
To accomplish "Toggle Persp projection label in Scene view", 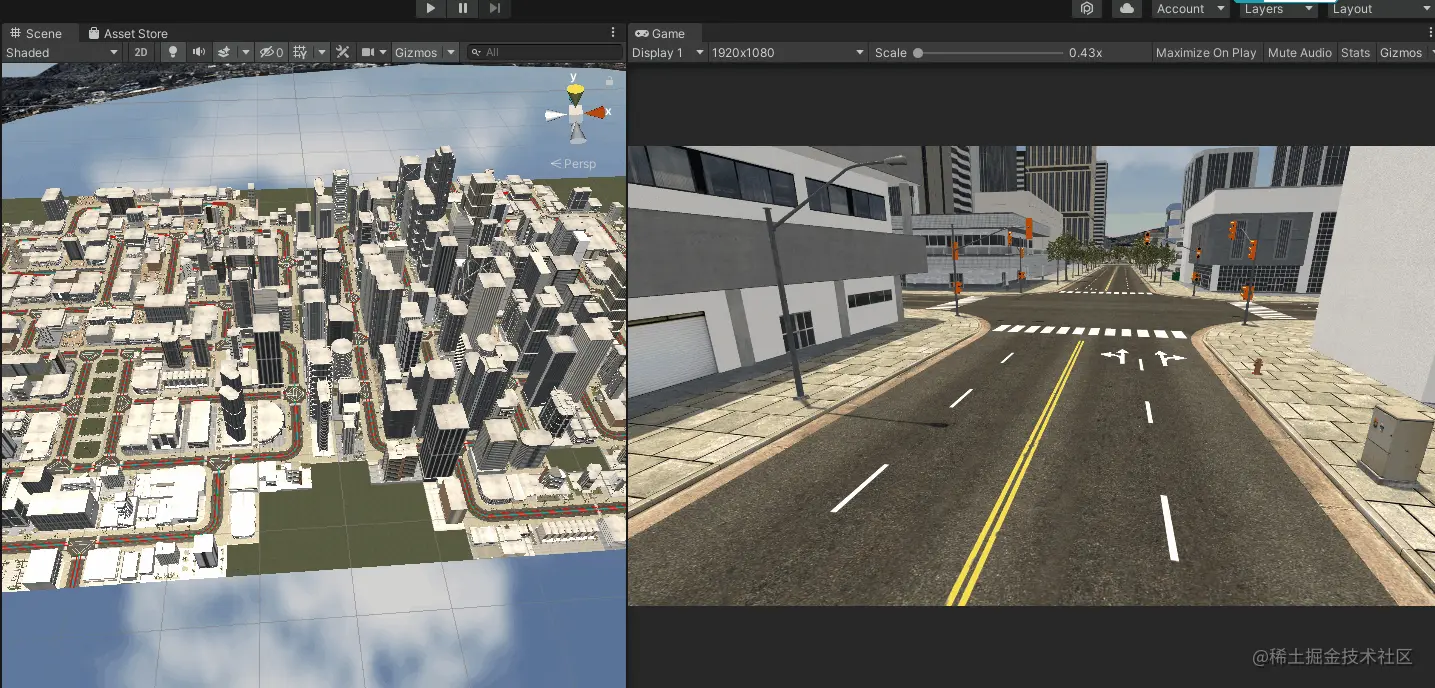I will 573,163.
